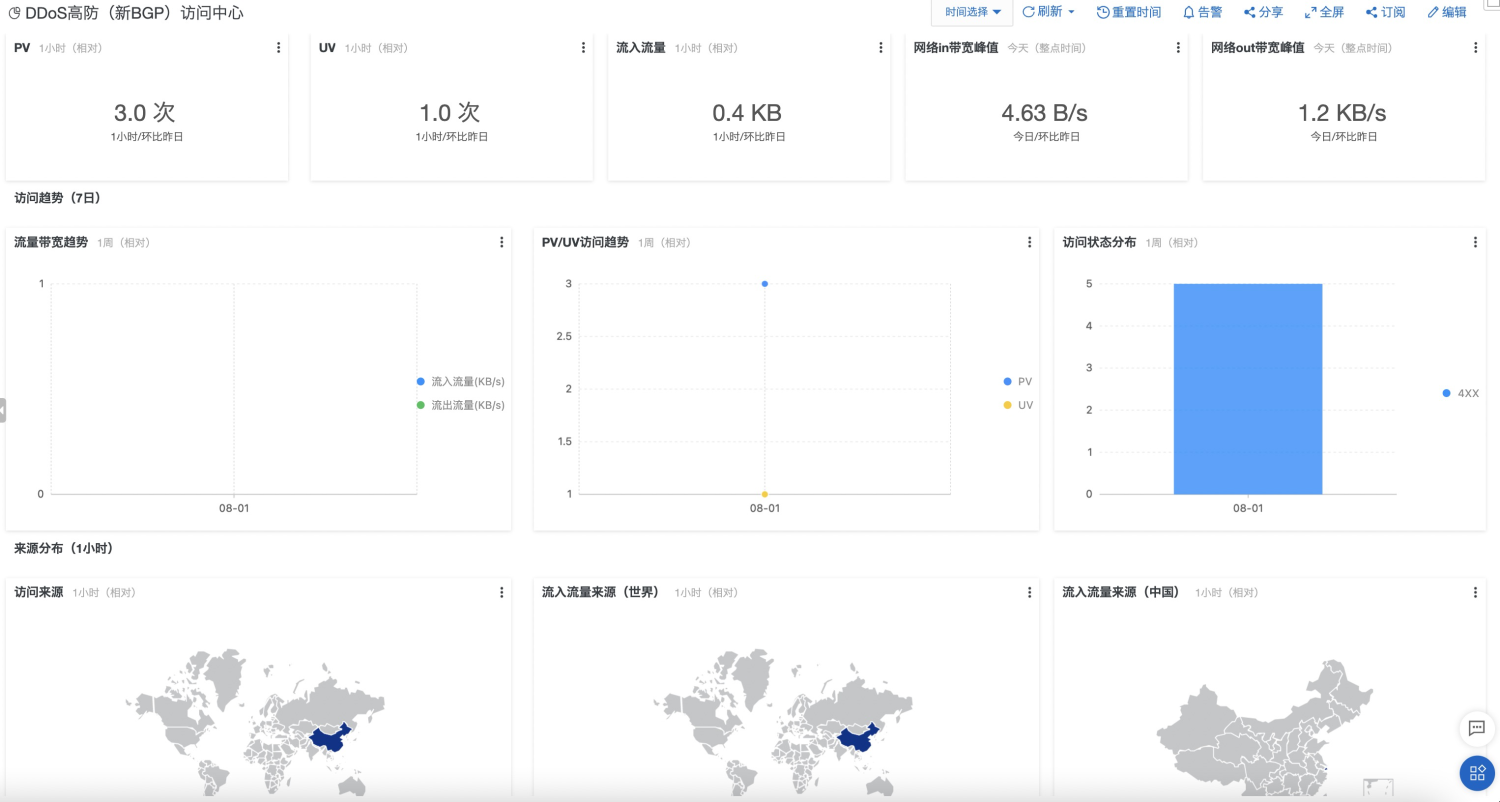Open the 时间选择 dropdown

tap(972, 12)
